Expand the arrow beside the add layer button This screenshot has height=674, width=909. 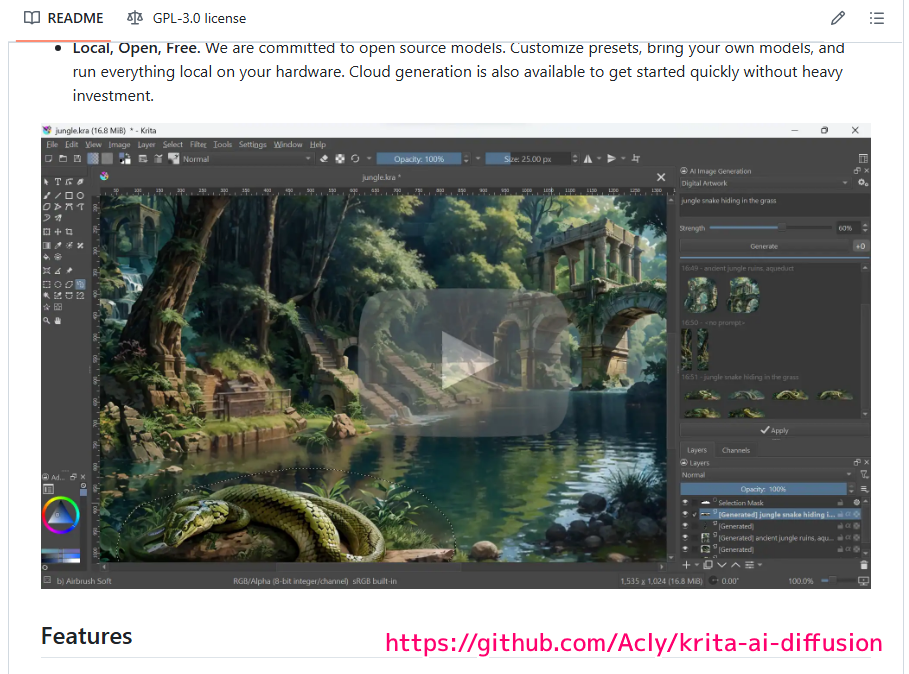(697, 565)
